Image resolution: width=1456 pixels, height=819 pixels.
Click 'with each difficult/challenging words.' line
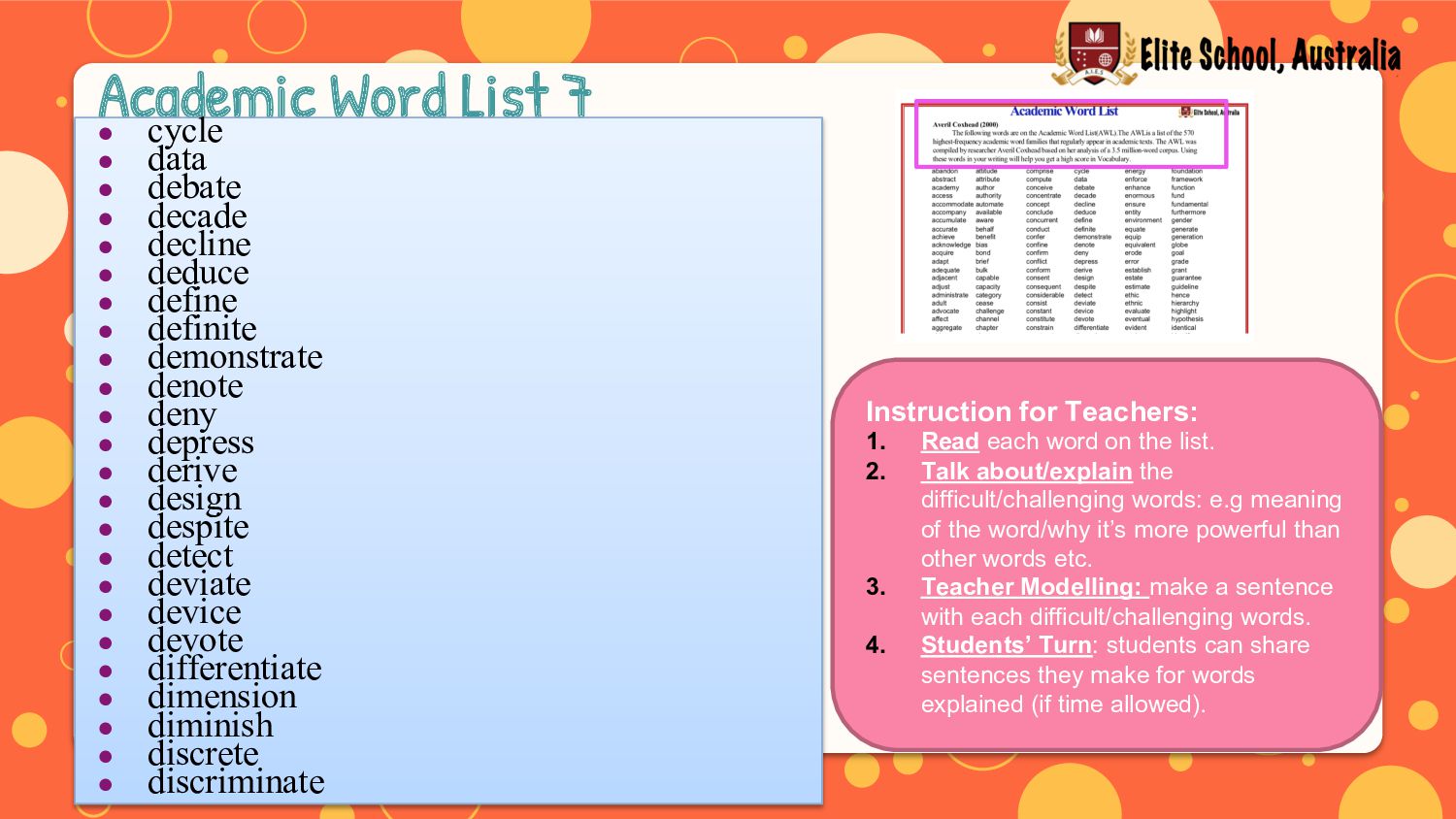(1116, 617)
